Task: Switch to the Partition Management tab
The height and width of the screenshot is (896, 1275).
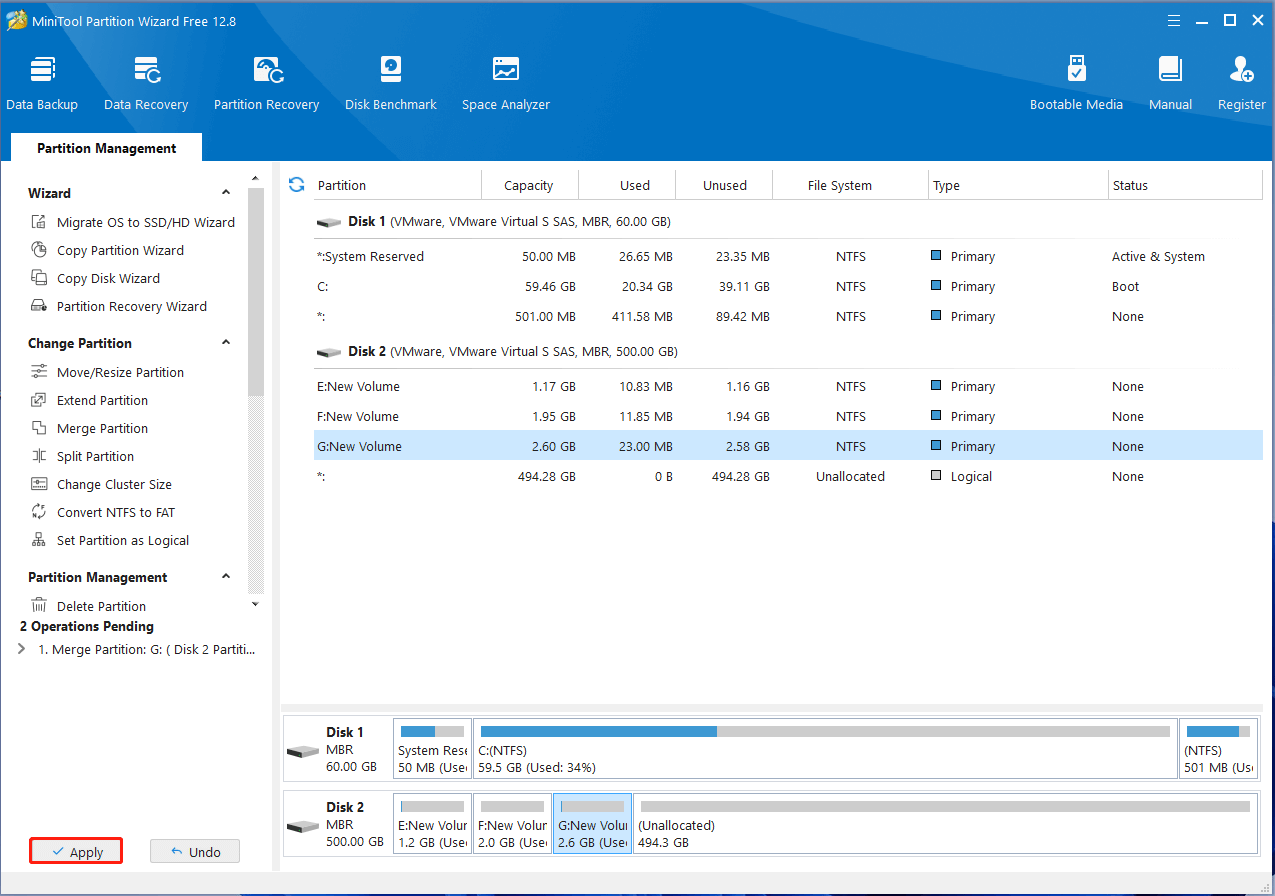Action: click(107, 148)
